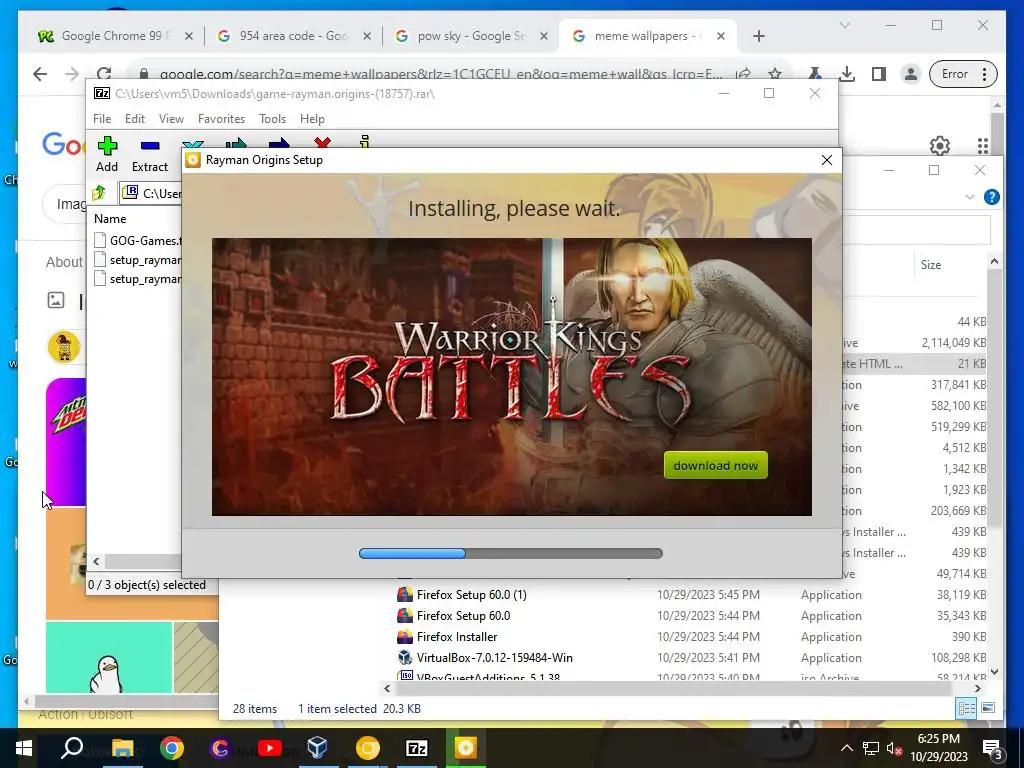Open Google apps grid icon
Image resolution: width=1024 pixels, height=768 pixels.
point(982,145)
